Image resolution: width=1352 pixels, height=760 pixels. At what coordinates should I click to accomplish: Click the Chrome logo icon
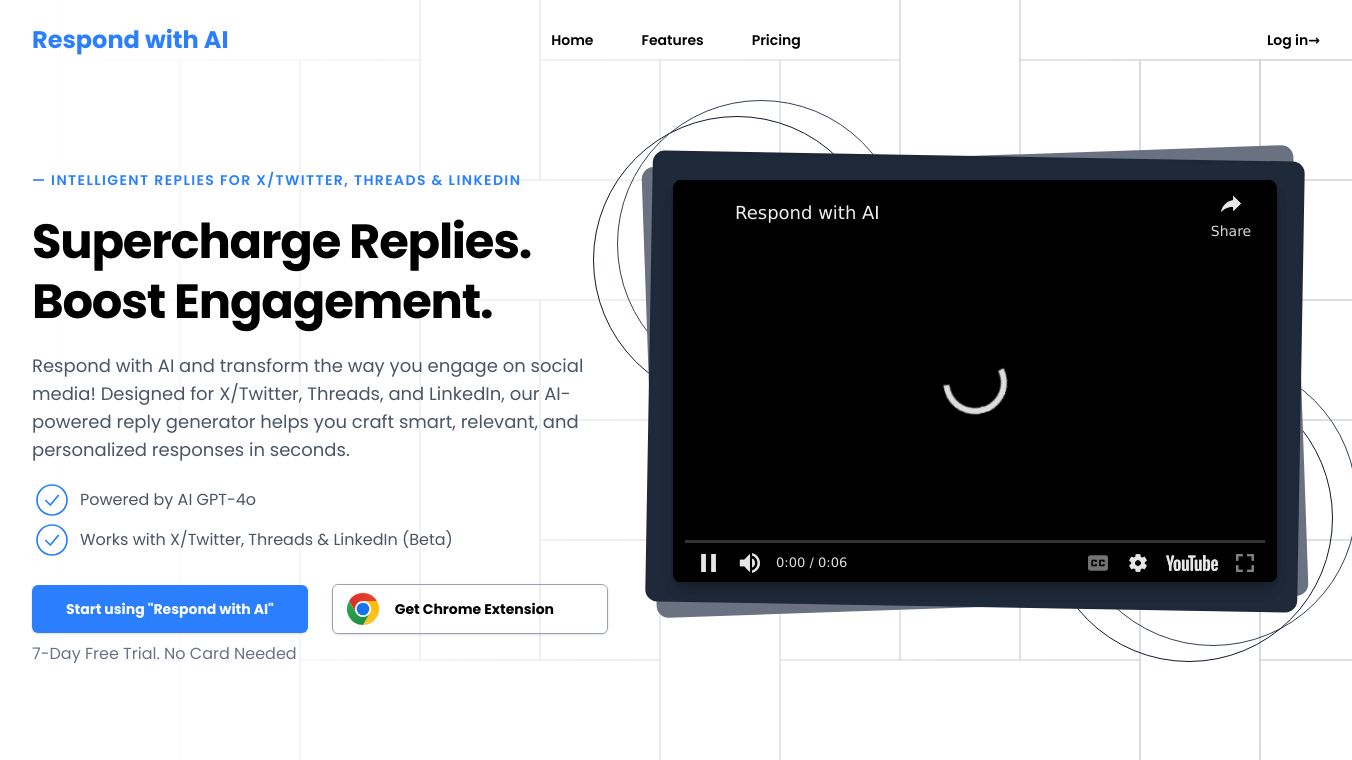[363, 609]
